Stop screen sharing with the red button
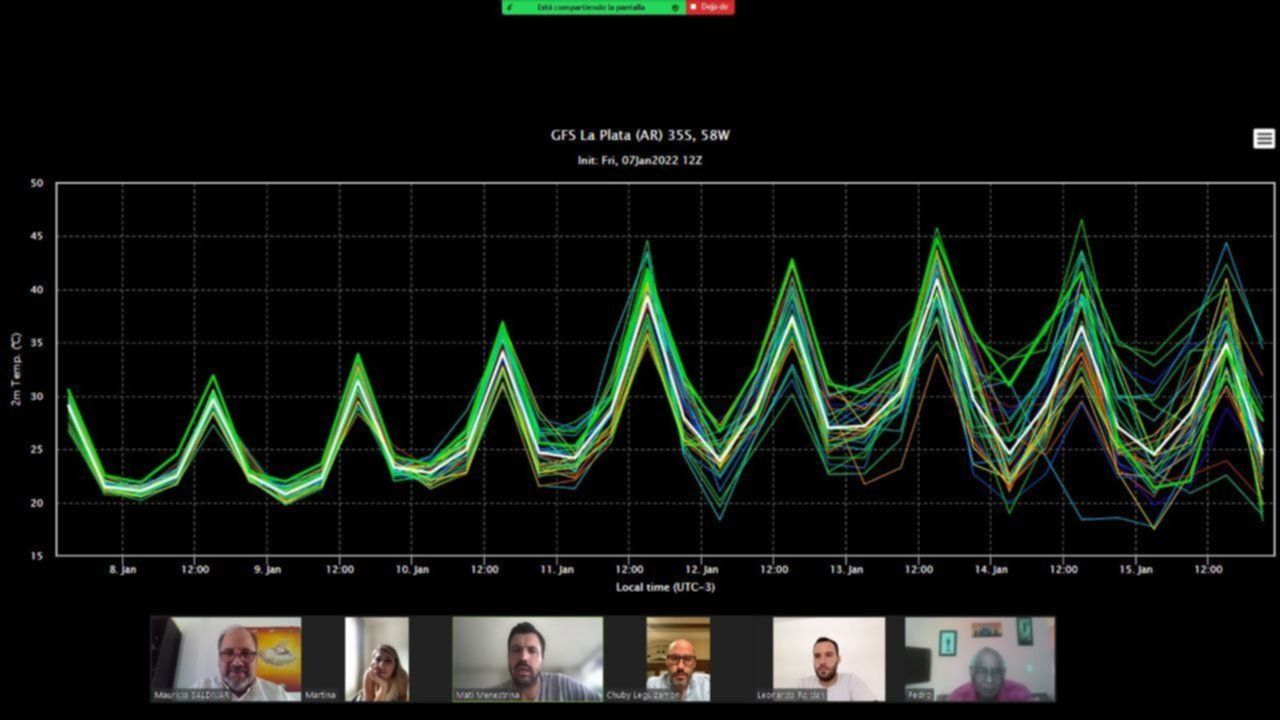Viewport: 1280px width, 720px height. [711, 7]
